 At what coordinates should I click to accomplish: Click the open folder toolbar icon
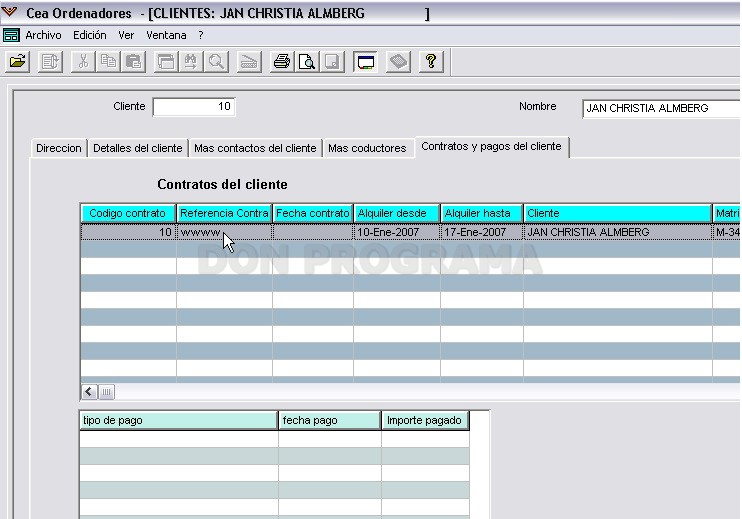[x=18, y=62]
